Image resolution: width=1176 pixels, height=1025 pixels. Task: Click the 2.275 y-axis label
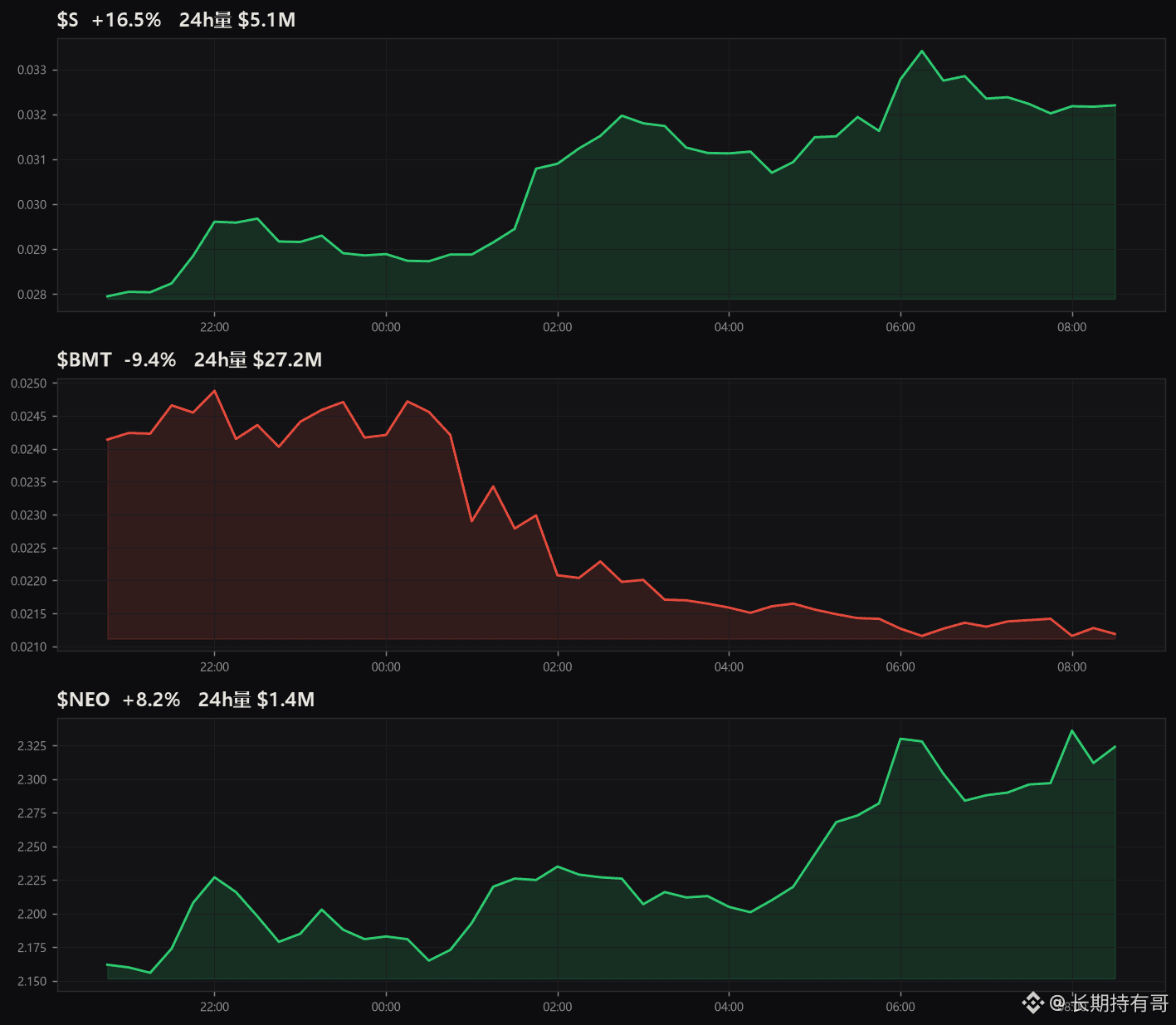tap(32, 813)
